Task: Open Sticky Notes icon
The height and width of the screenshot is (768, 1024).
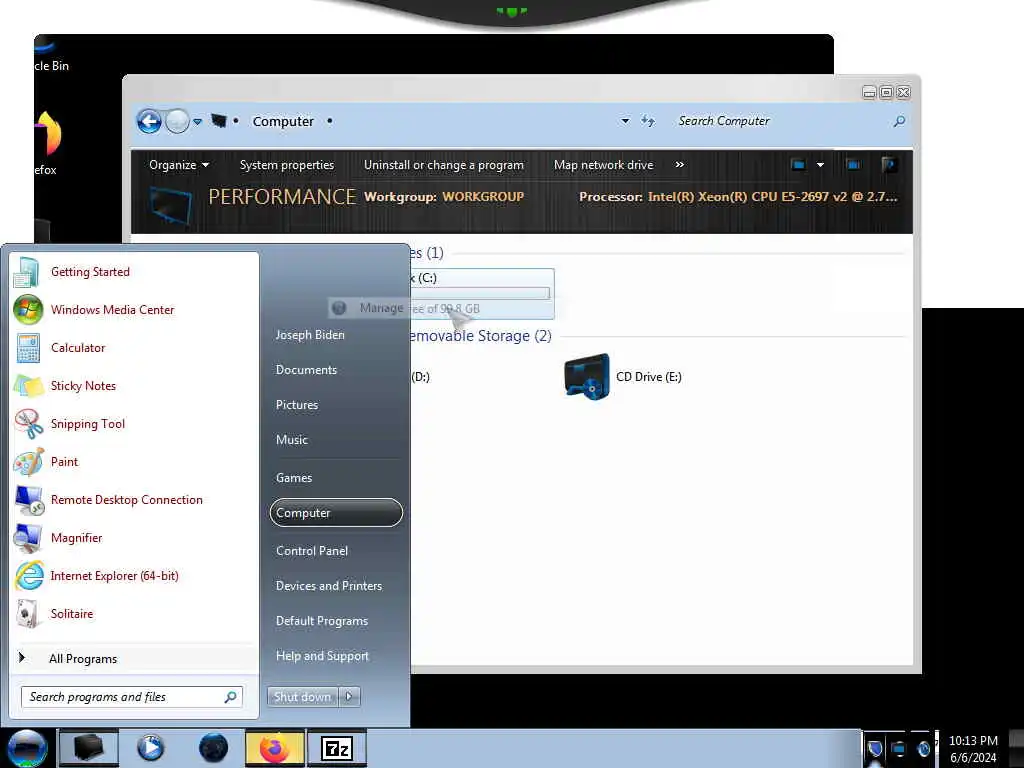Action: [x=28, y=385]
